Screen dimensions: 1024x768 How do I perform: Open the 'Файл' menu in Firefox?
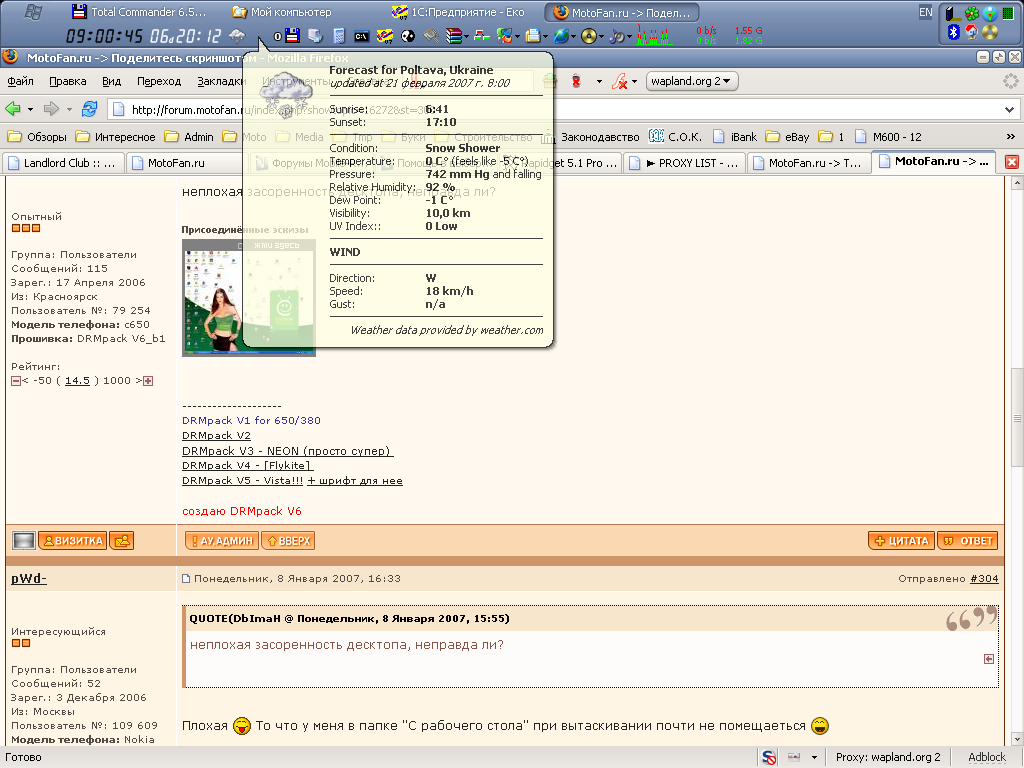tap(20, 81)
